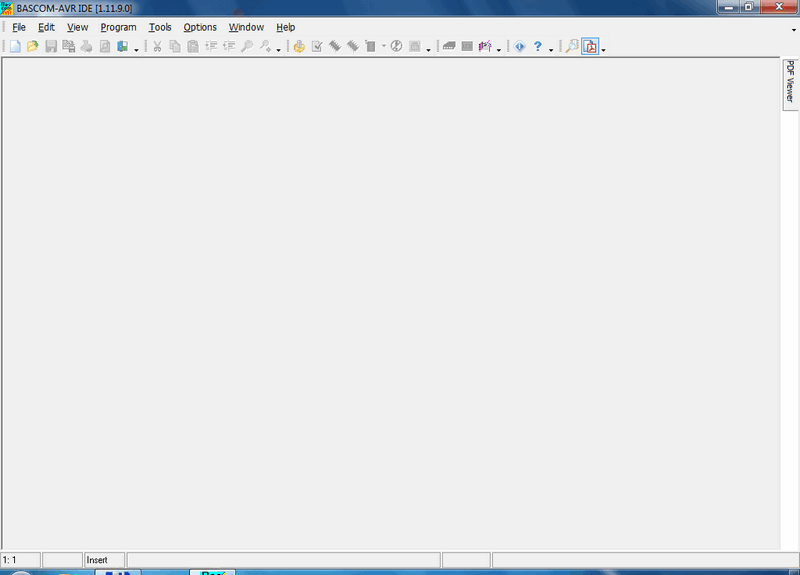Click the dark chip send-to-chip icon
800x575 pixels.
[370, 46]
